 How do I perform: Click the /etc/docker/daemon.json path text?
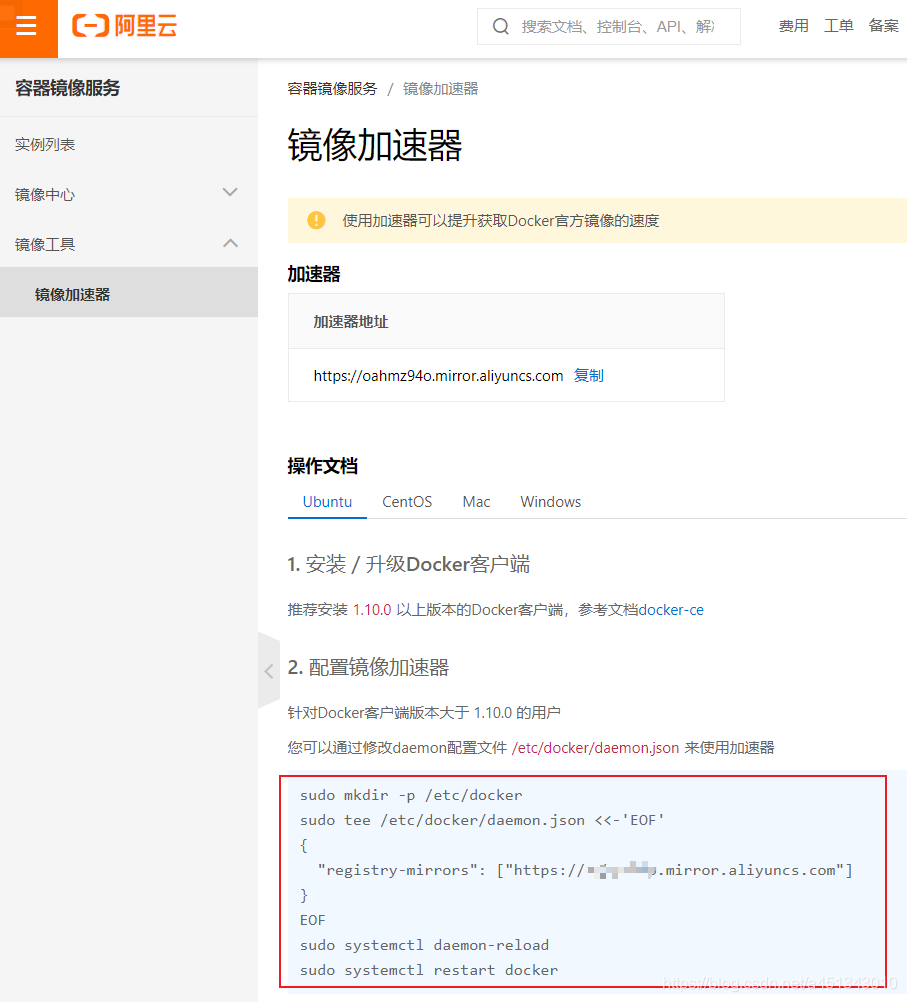click(595, 748)
